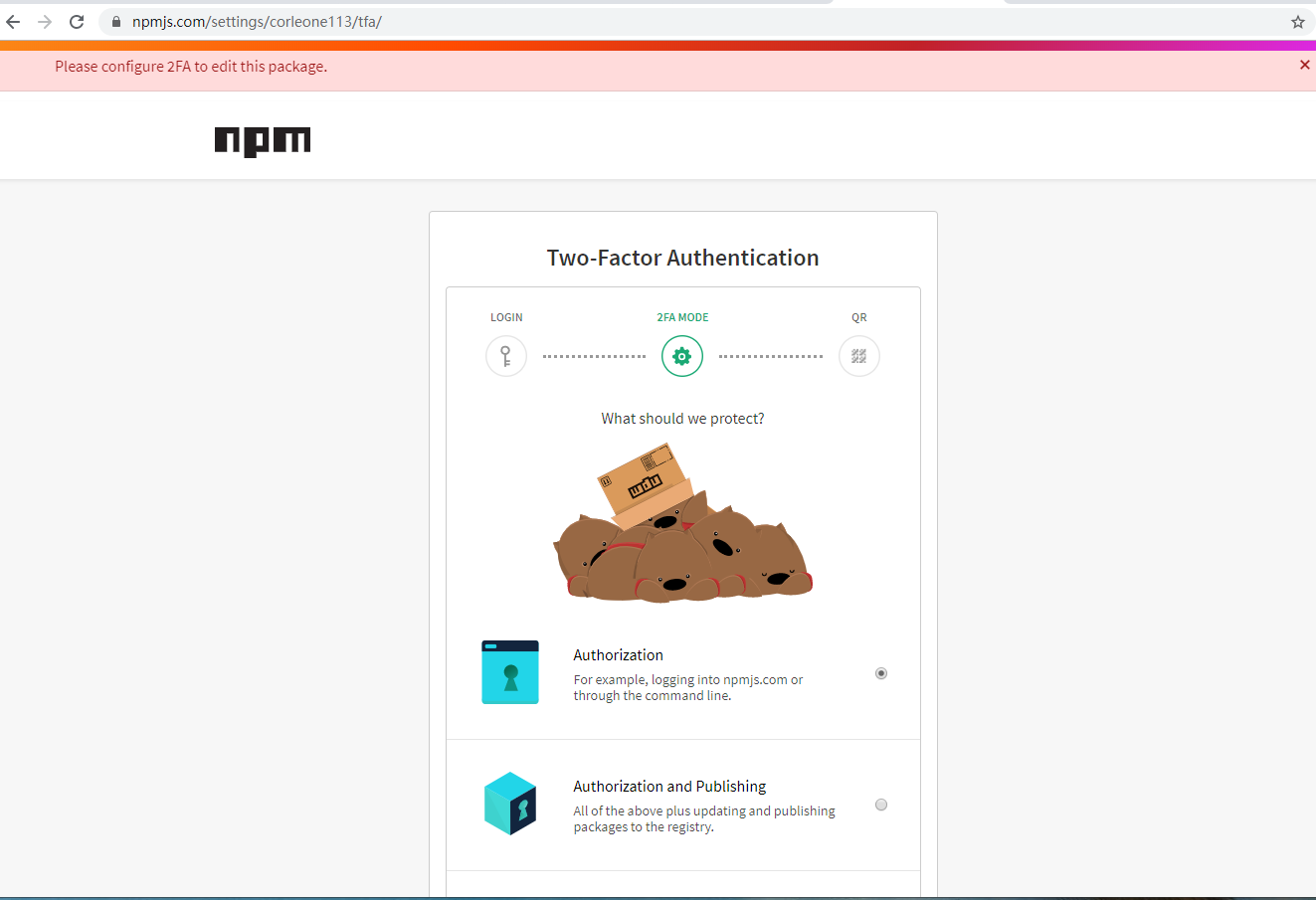Click the LOGIN step key icon
Image resolution: width=1316 pixels, height=900 pixels.
pos(506,356)
